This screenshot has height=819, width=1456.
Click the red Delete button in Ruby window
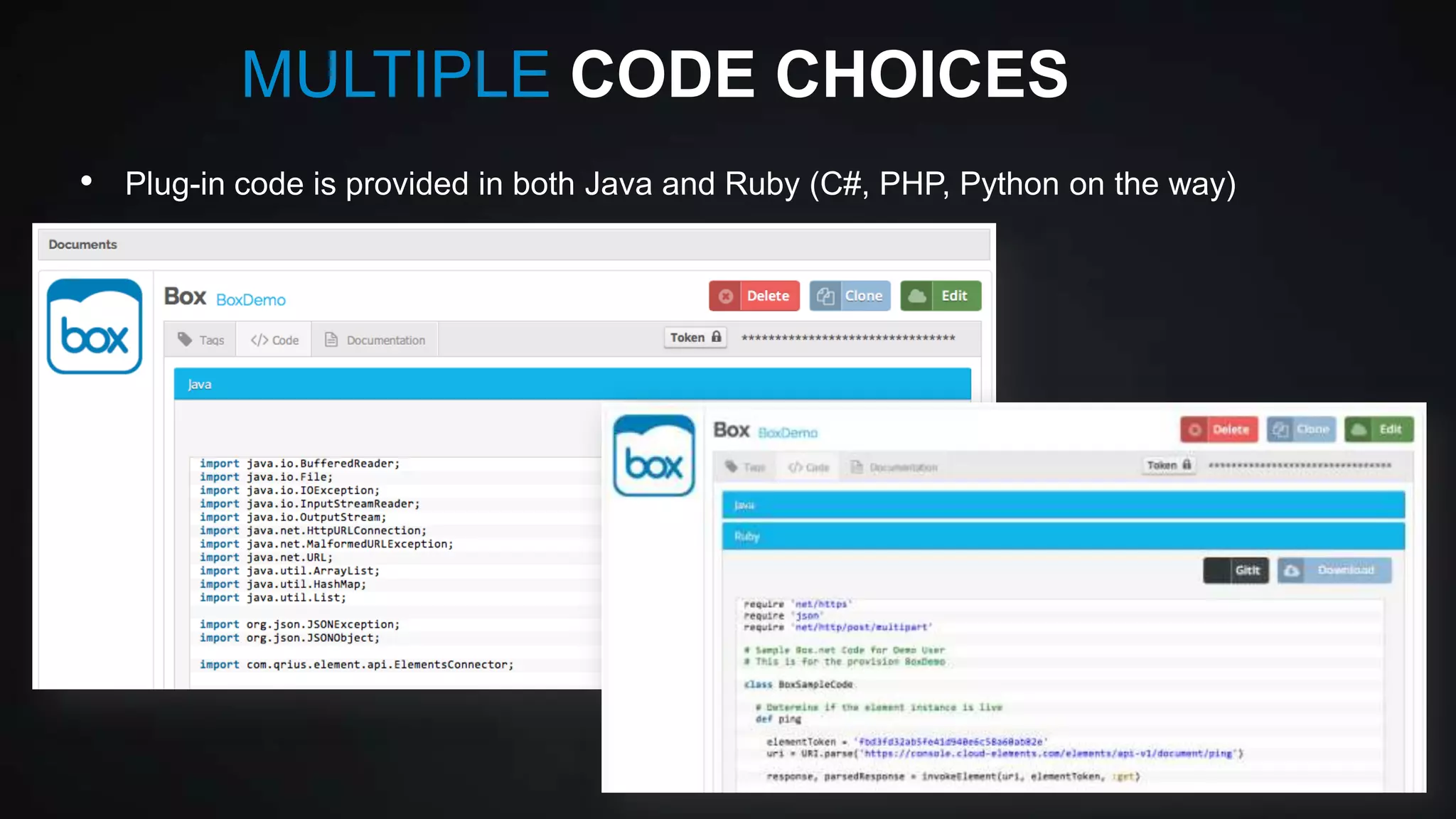1219,429
